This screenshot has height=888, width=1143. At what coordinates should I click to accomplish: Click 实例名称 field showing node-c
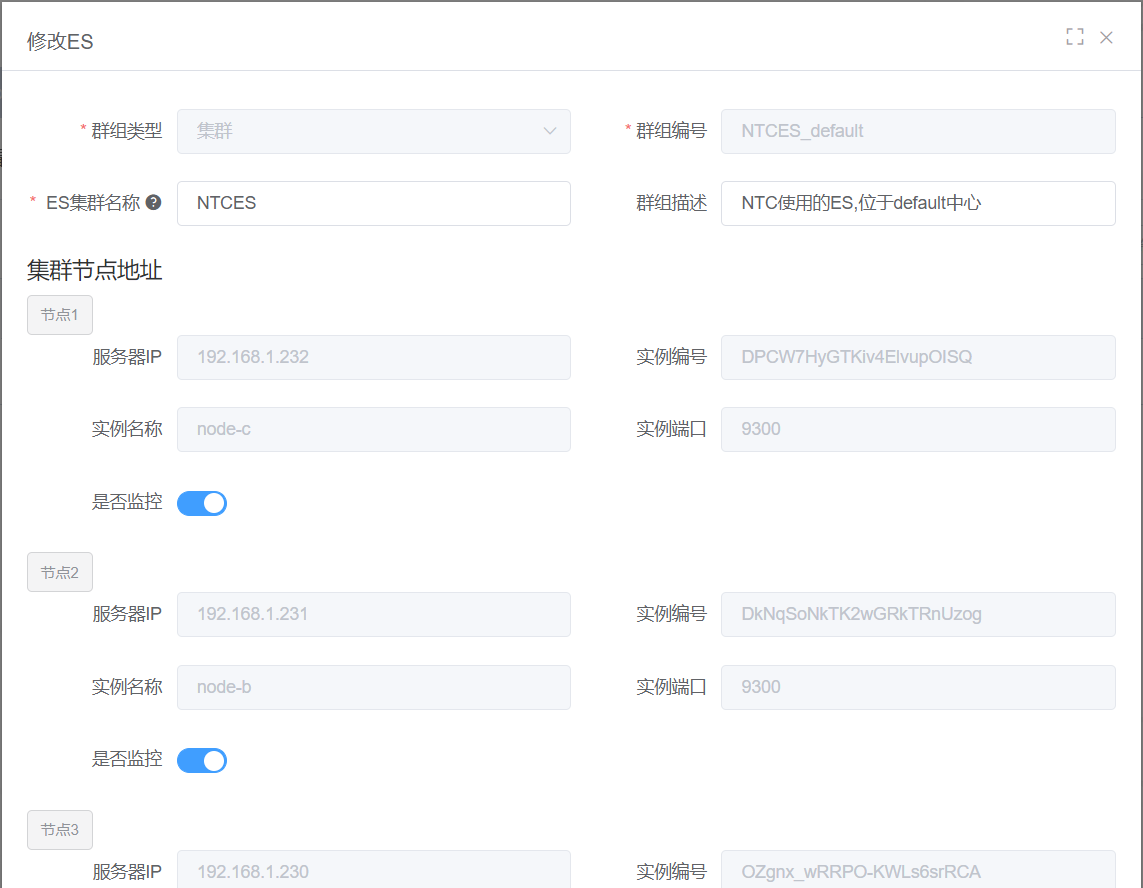(373, 429)
